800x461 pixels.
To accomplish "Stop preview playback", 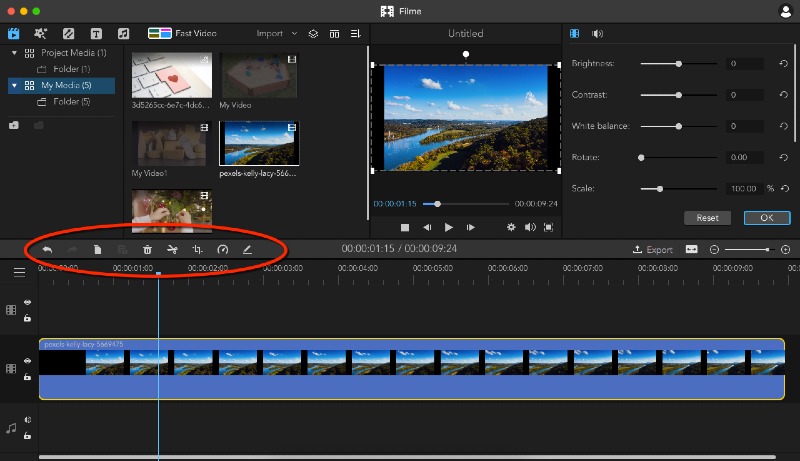I will click(405, 227).
